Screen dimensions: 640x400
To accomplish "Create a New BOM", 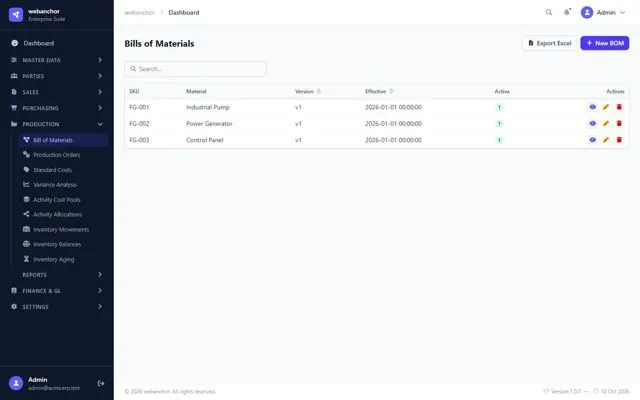I will click(x=605, y=43).
